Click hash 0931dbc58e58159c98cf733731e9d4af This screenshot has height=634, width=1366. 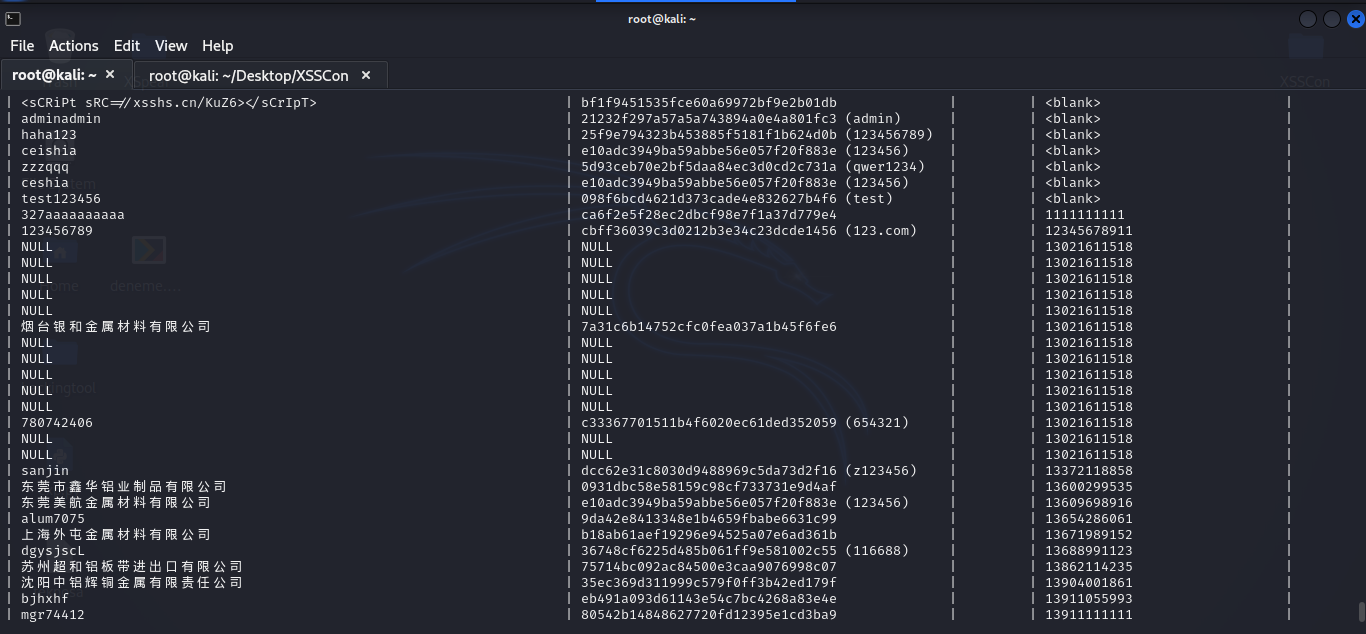click(709, 487)
